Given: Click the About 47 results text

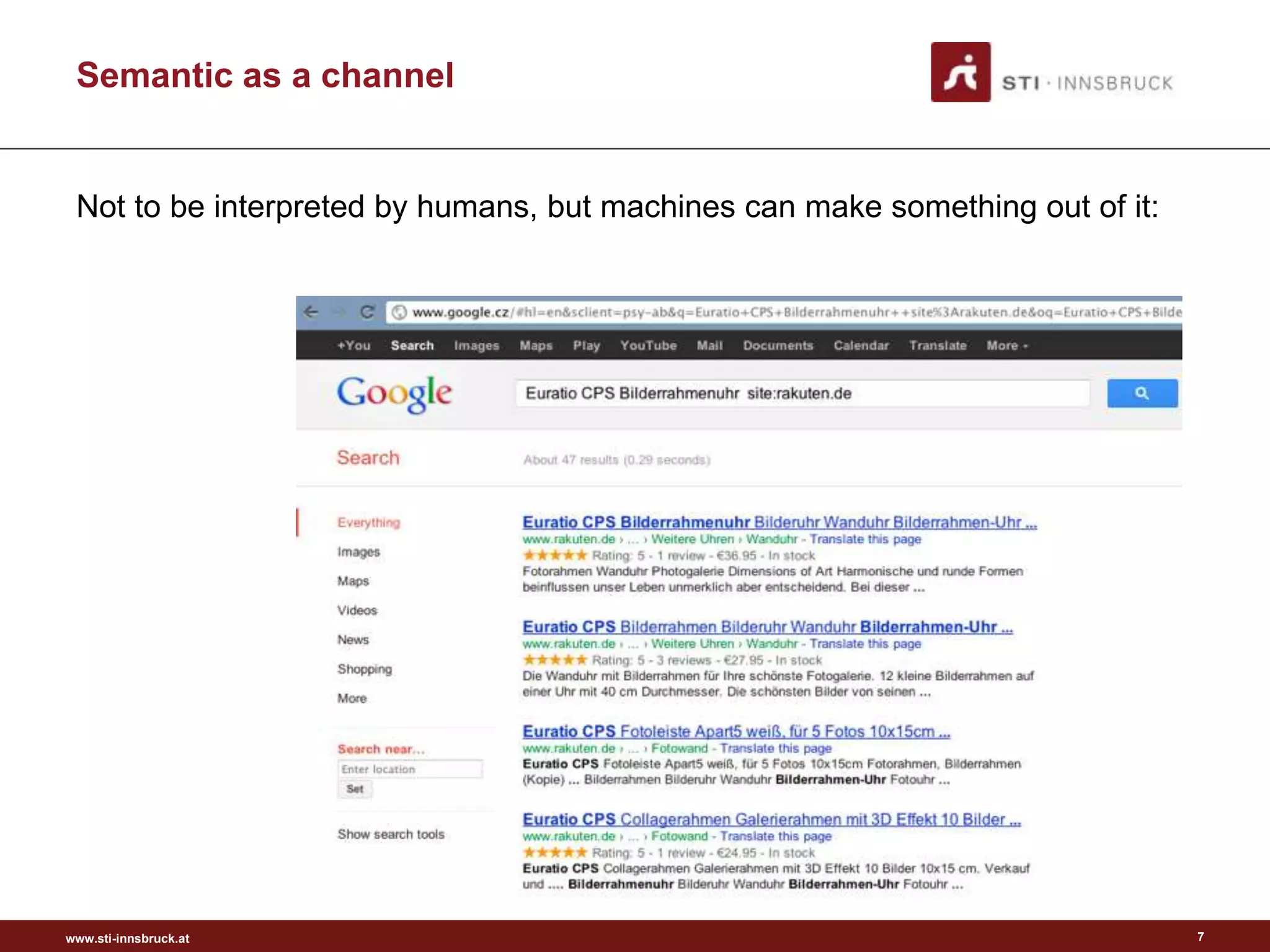Looking at the screenshot, I should click(616, 460).
